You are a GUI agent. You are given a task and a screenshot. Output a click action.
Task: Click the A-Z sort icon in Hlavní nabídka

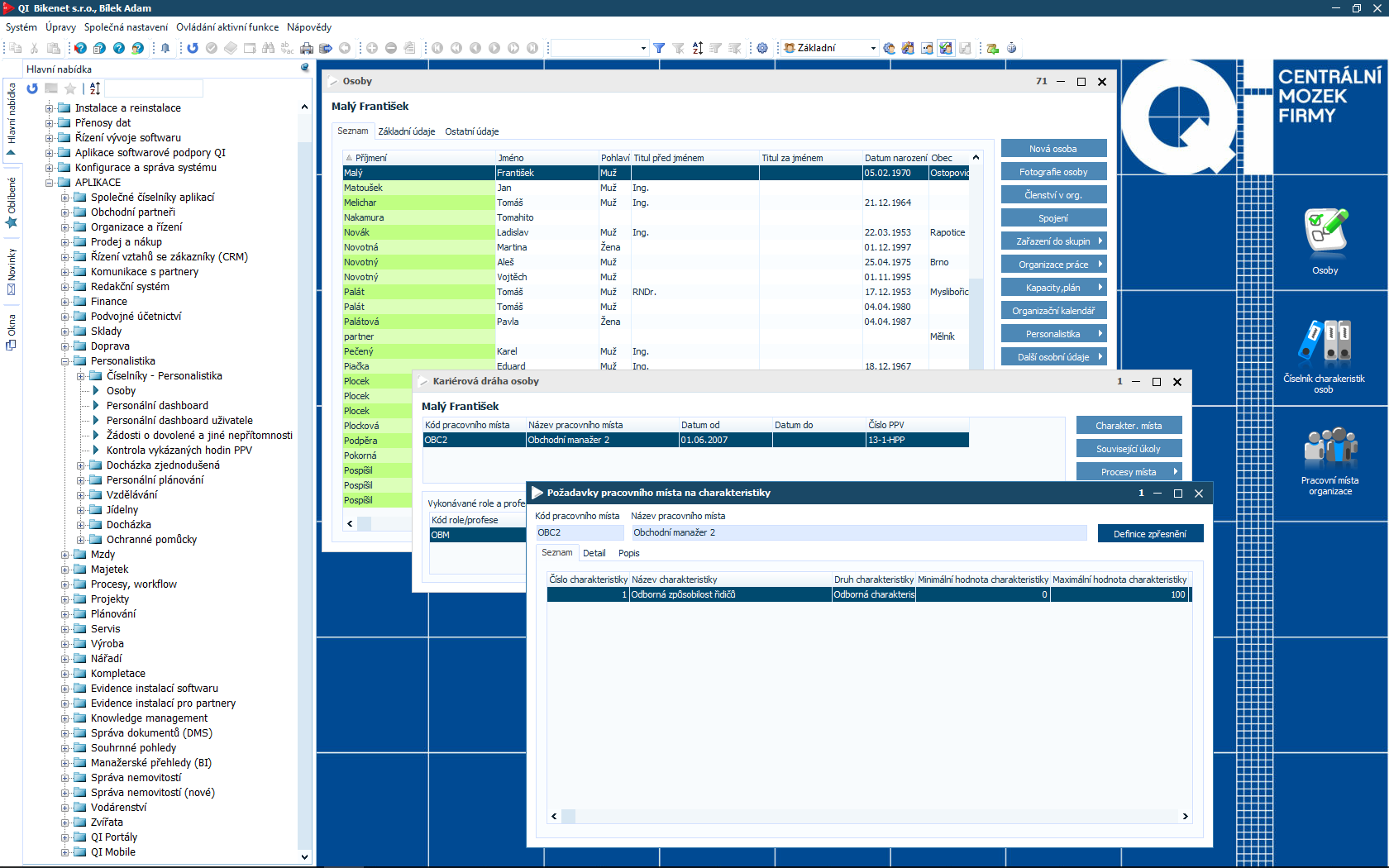pyautogui.click(x=95, y=88)
